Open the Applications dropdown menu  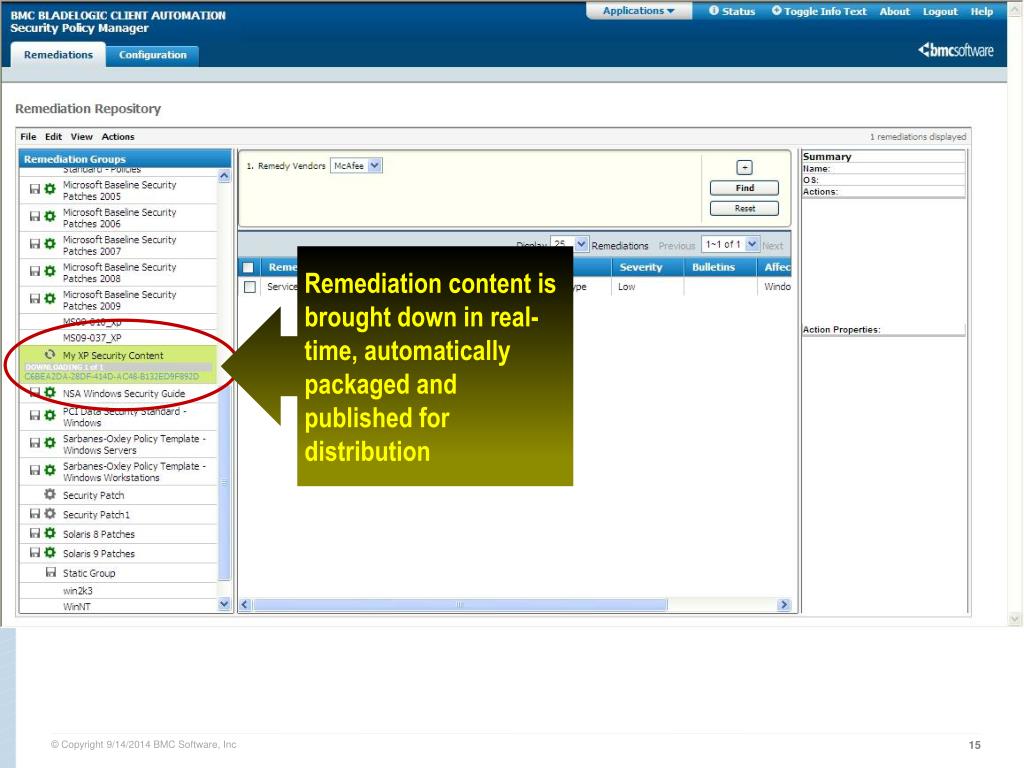point(639,11)
